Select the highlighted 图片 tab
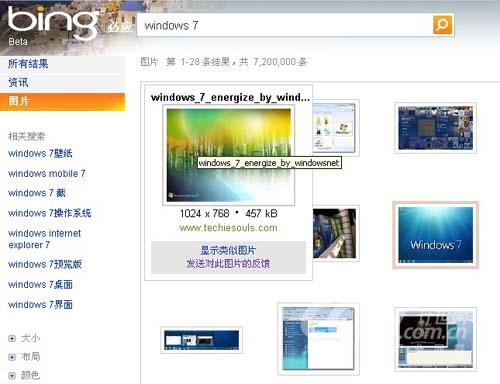 [62, 101]
